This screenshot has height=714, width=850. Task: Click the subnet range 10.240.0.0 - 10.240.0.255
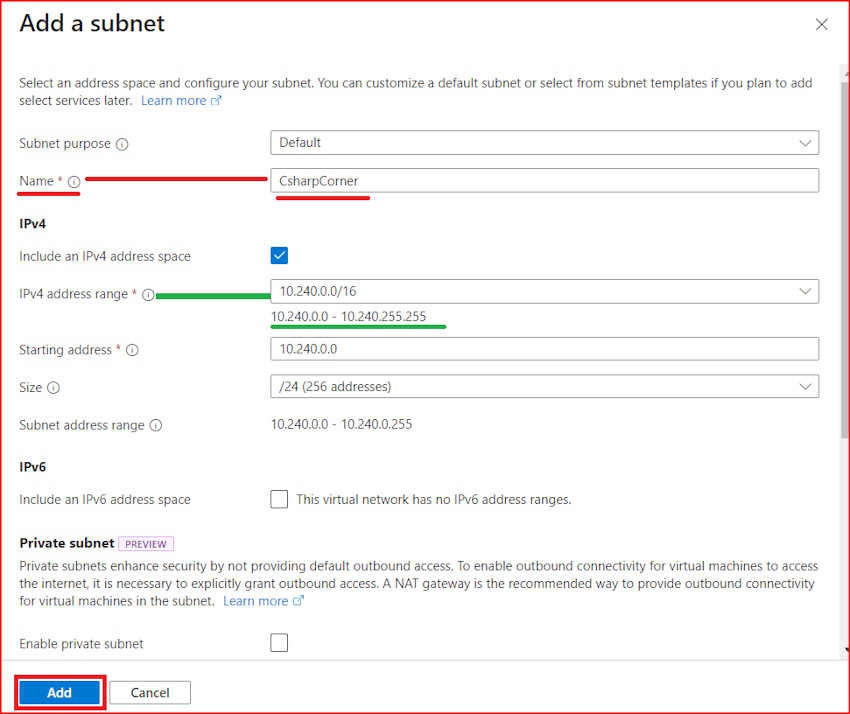tap(342, 424)
